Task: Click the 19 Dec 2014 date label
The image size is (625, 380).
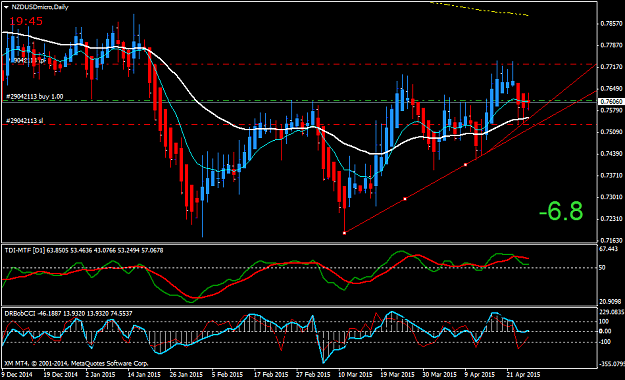Action: pos(61,374)
